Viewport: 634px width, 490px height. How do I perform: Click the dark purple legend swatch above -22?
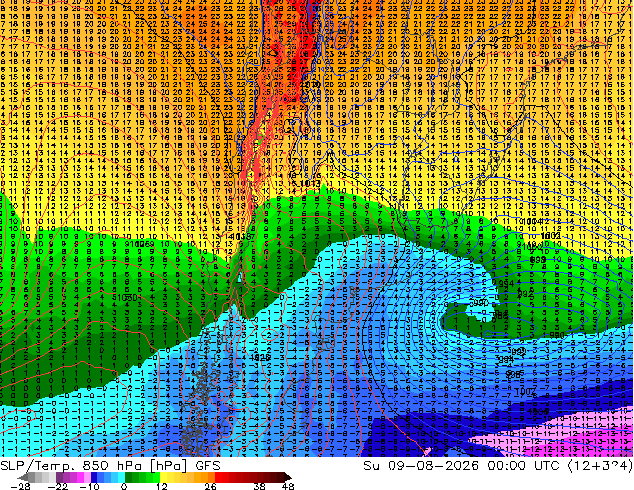[59, 477]
